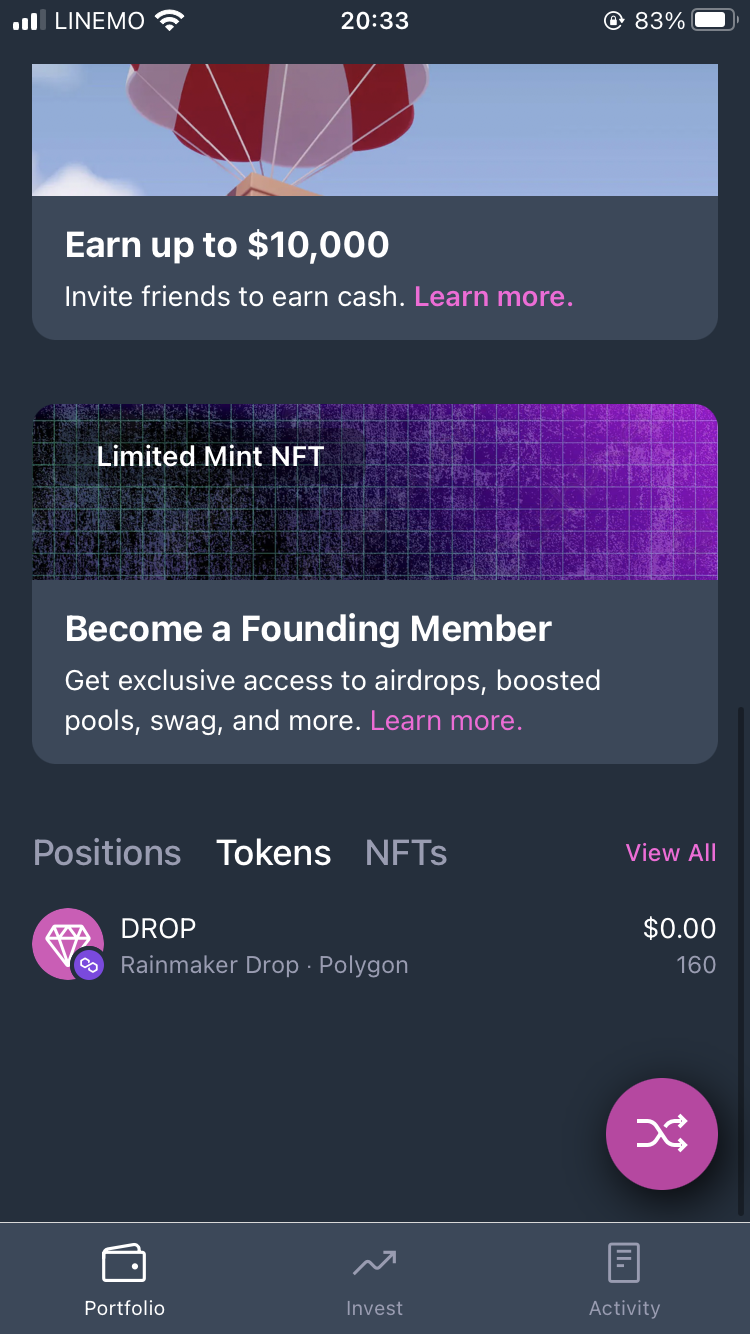The height and width of the screenshot is (1334, 750).
Task: Tap Learn more under Founding Member
Action: [x=446, y=721]
